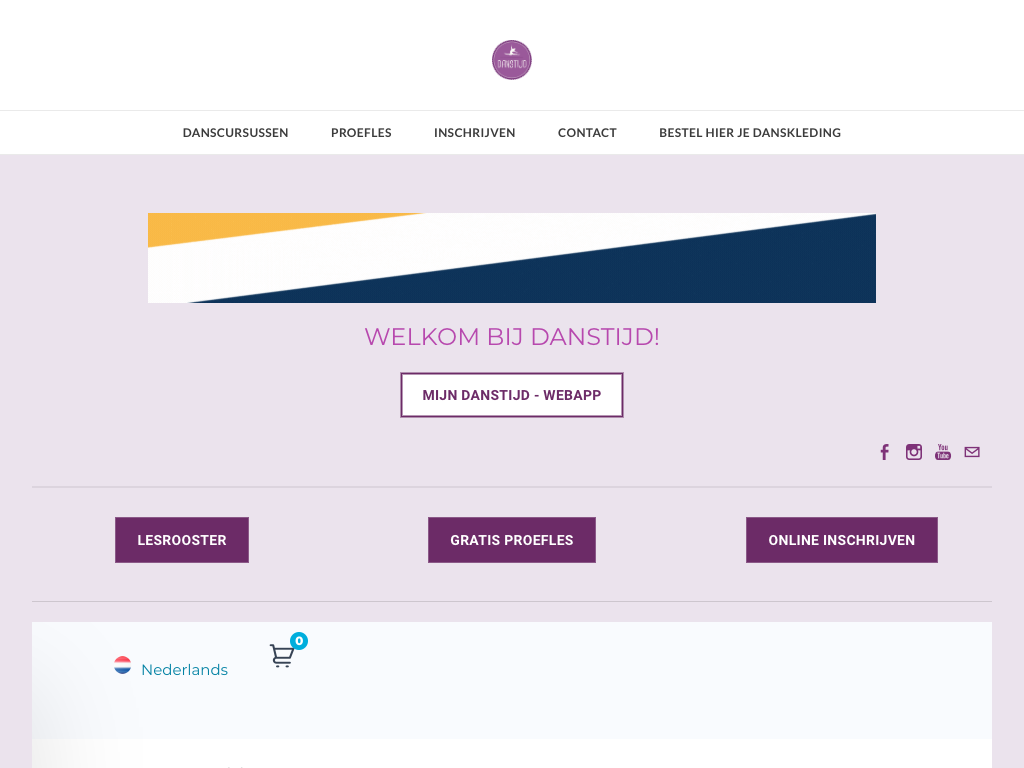Click the Welkom bij Danstijd heading

tap(512, 337)
